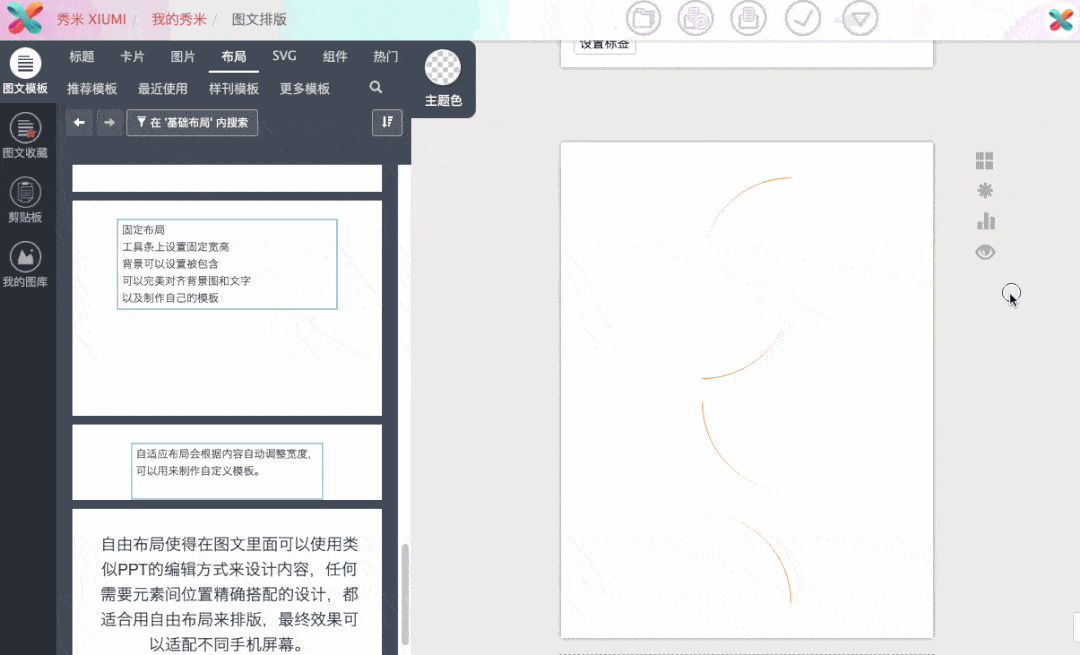Screen dimensions: 1080x655
Task: Click the 设置标签 button above canvas
Action: 604,45
